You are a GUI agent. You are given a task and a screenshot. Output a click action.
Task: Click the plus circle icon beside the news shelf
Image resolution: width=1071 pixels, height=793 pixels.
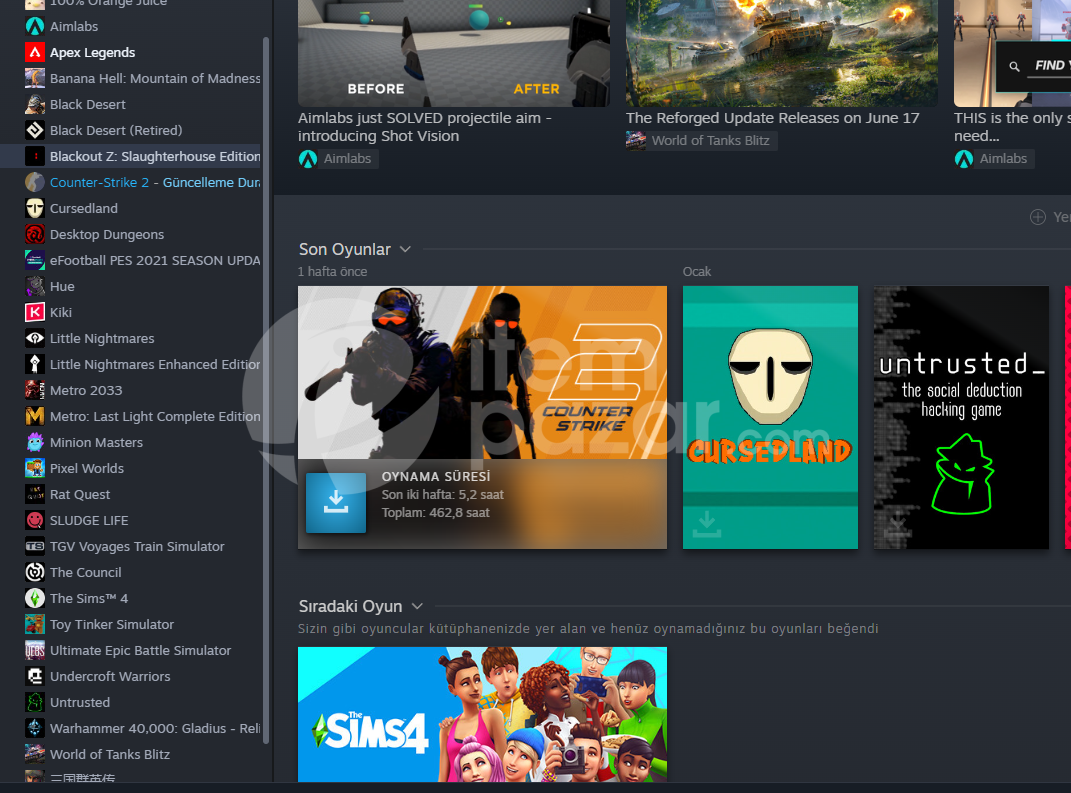pyautogui.click(x=1038, y=217)
